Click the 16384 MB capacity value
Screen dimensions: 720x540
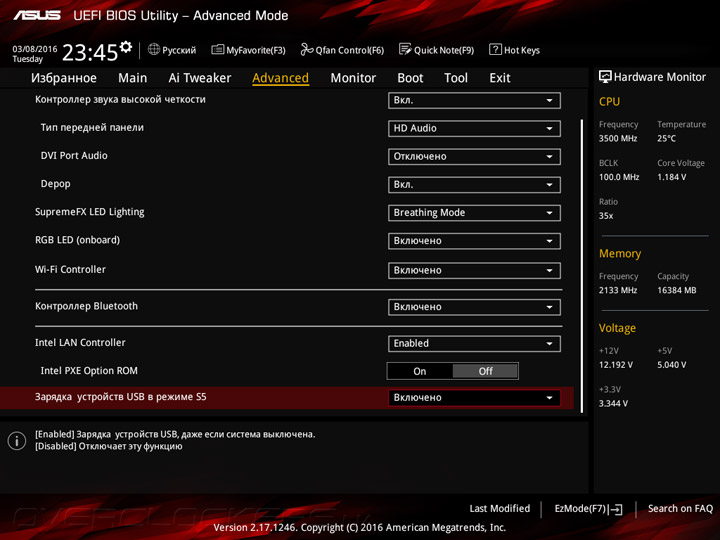[x=677, y=290]
